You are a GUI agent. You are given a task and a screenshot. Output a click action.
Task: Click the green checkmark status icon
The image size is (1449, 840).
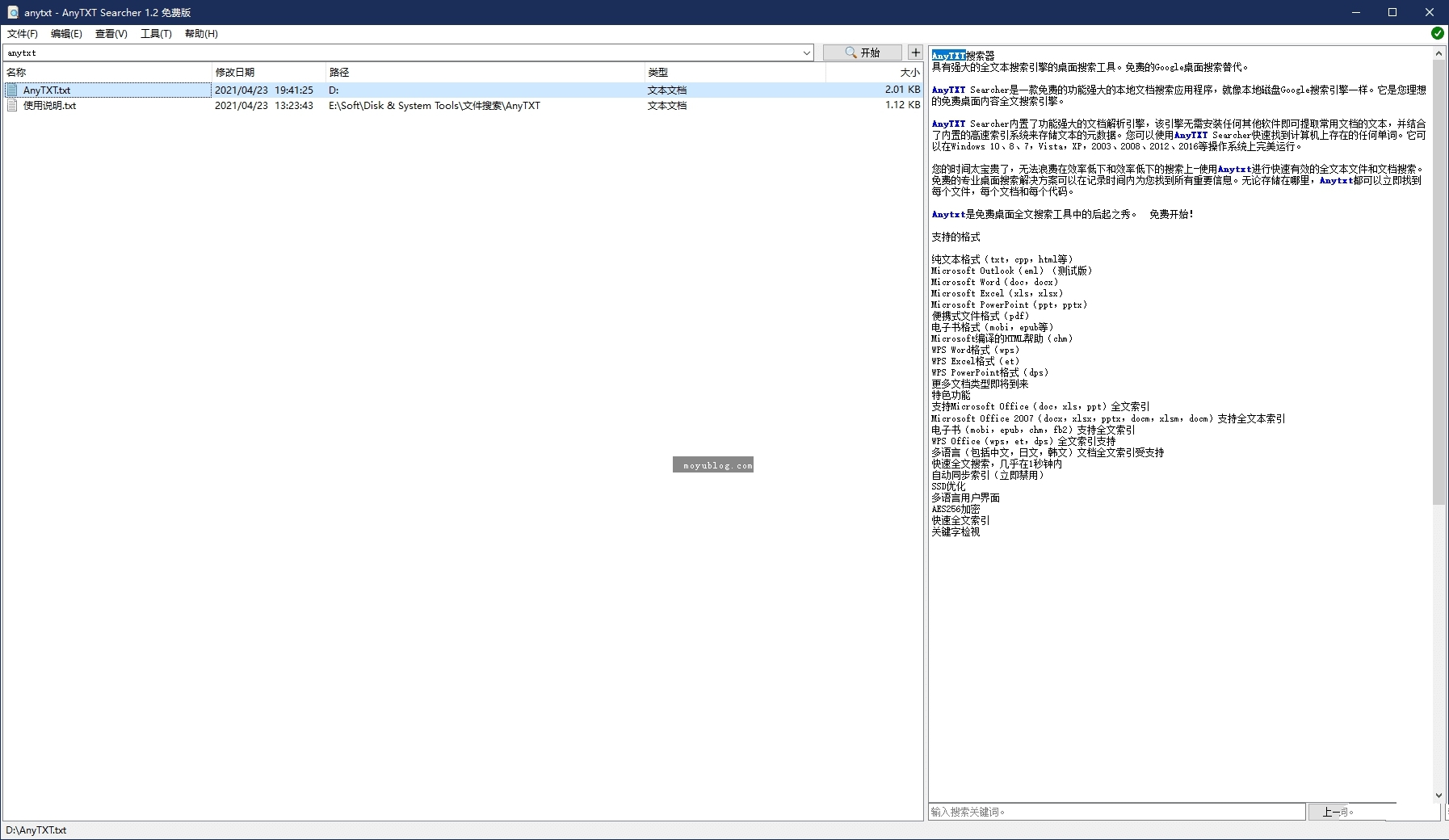1438,33
